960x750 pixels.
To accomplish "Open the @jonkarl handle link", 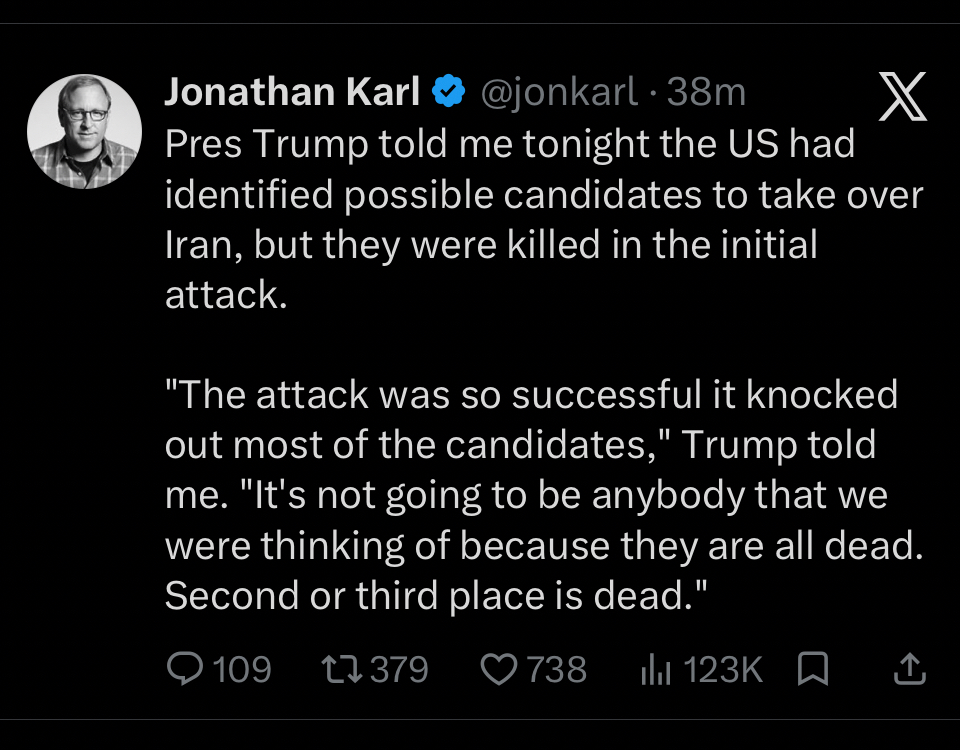I will [559, 92].
